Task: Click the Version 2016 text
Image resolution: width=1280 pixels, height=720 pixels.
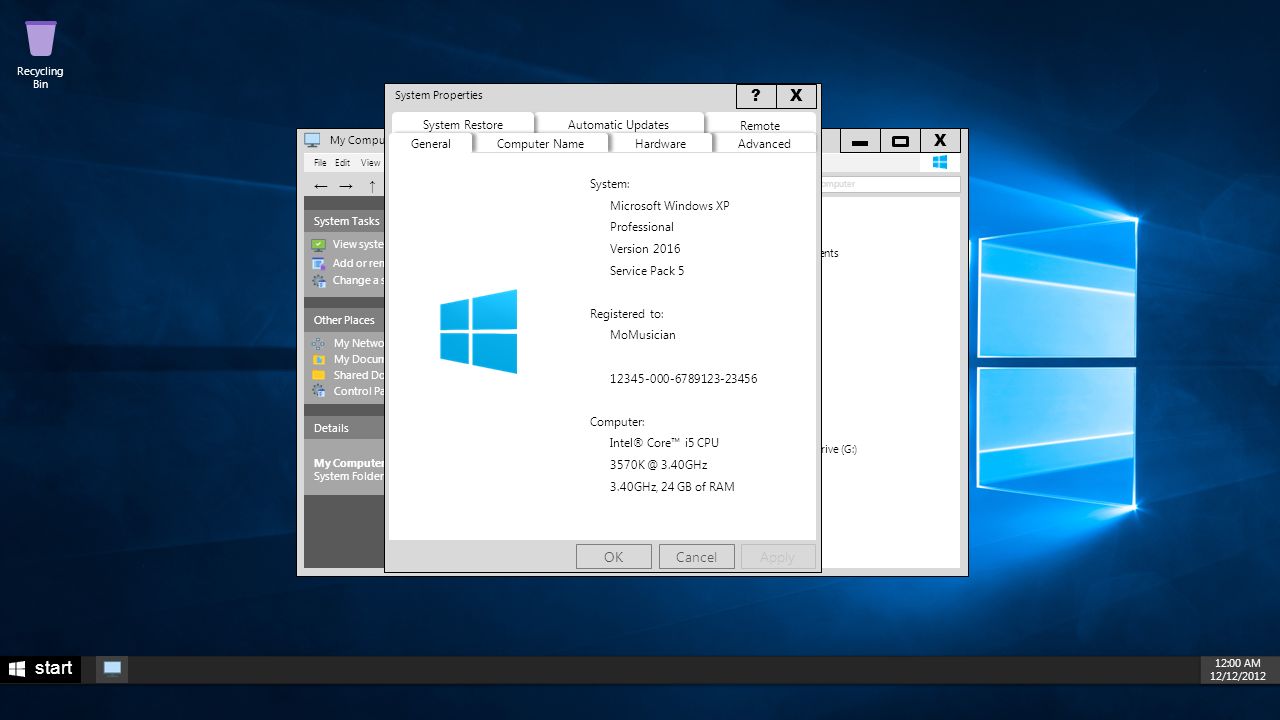Action: [645, 249]
